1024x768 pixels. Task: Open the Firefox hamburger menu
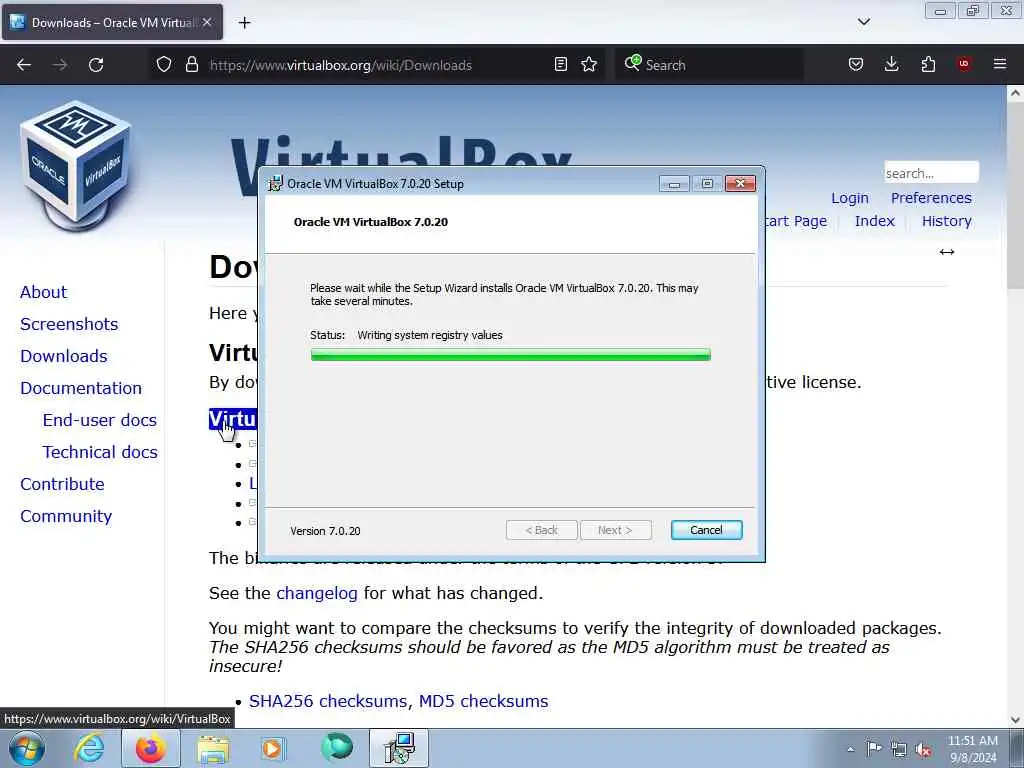point(1000,64)
